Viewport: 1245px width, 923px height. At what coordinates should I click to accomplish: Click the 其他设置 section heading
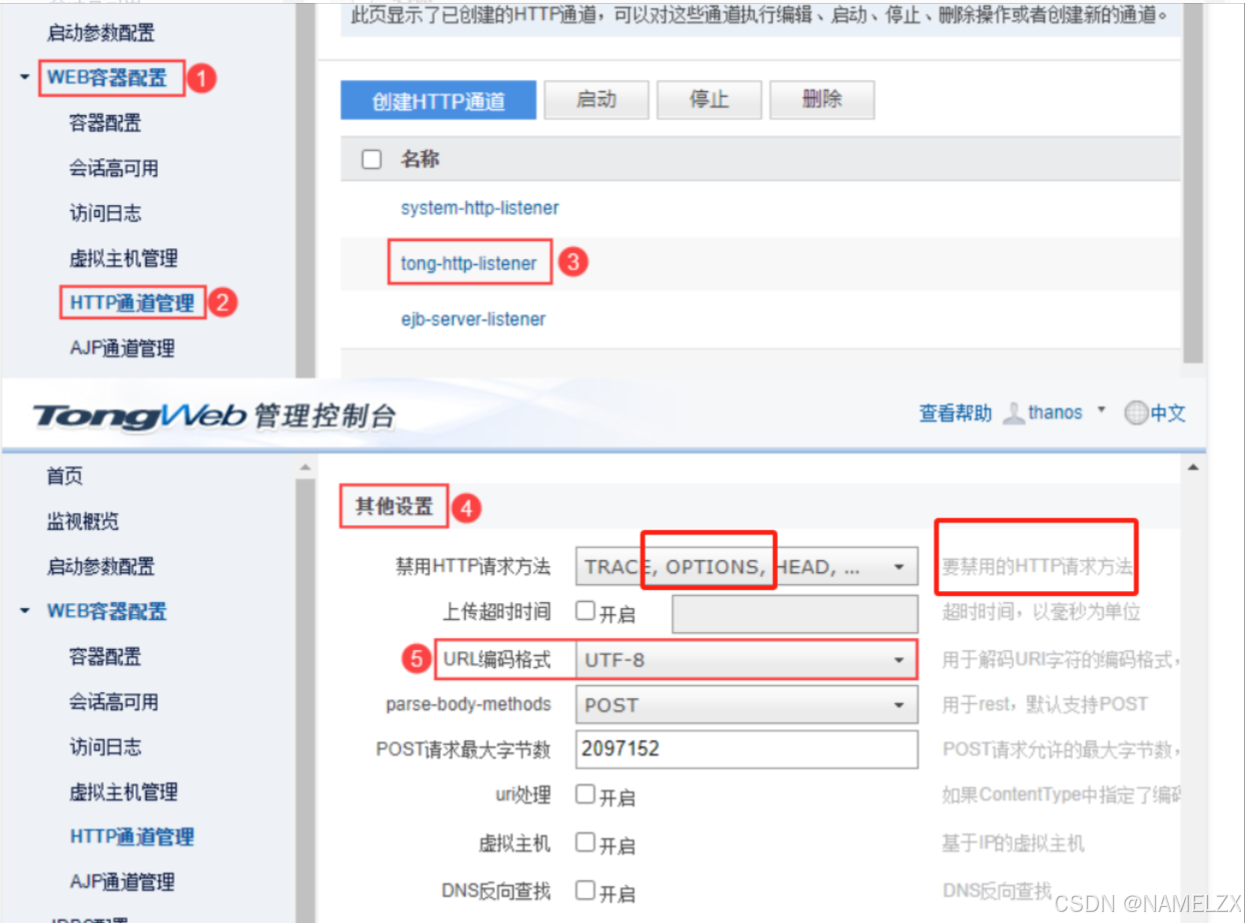(x=394, y=506)
